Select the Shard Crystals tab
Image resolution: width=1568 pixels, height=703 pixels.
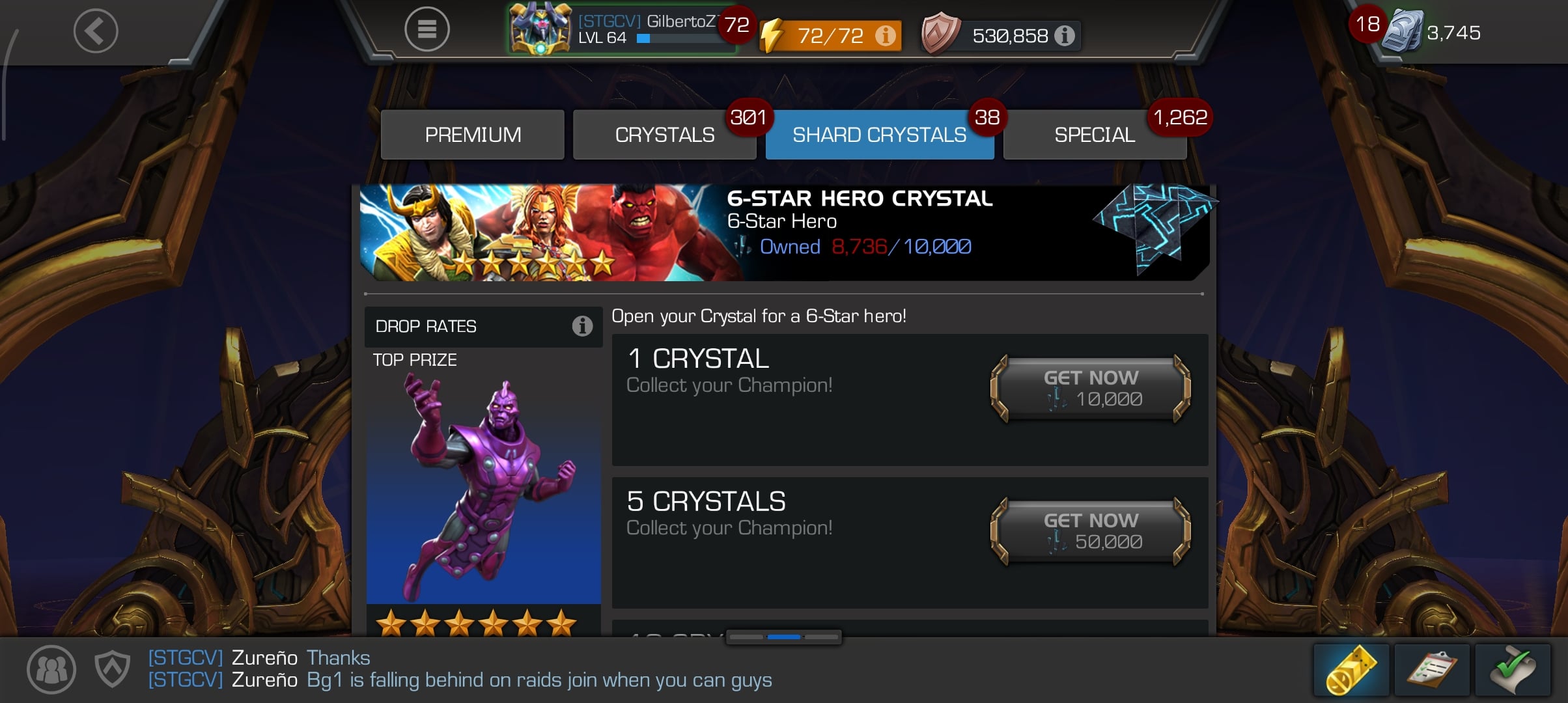point(880,135)
